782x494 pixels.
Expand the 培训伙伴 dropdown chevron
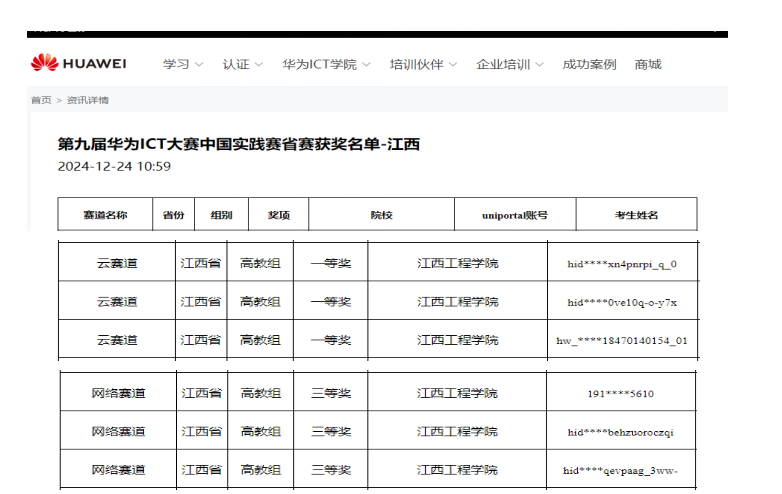pos(452,65)
